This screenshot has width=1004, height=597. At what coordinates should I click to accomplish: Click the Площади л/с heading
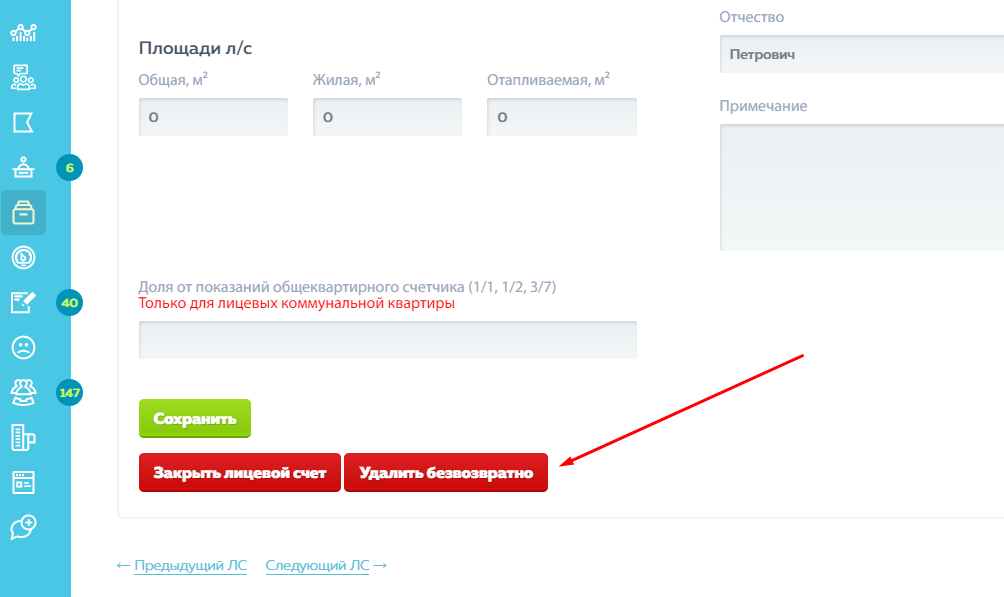pos(195,48)
